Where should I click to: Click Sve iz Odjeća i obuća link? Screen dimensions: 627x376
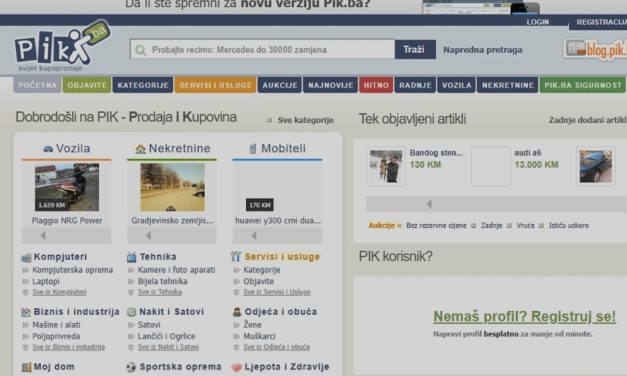(276, 347)
